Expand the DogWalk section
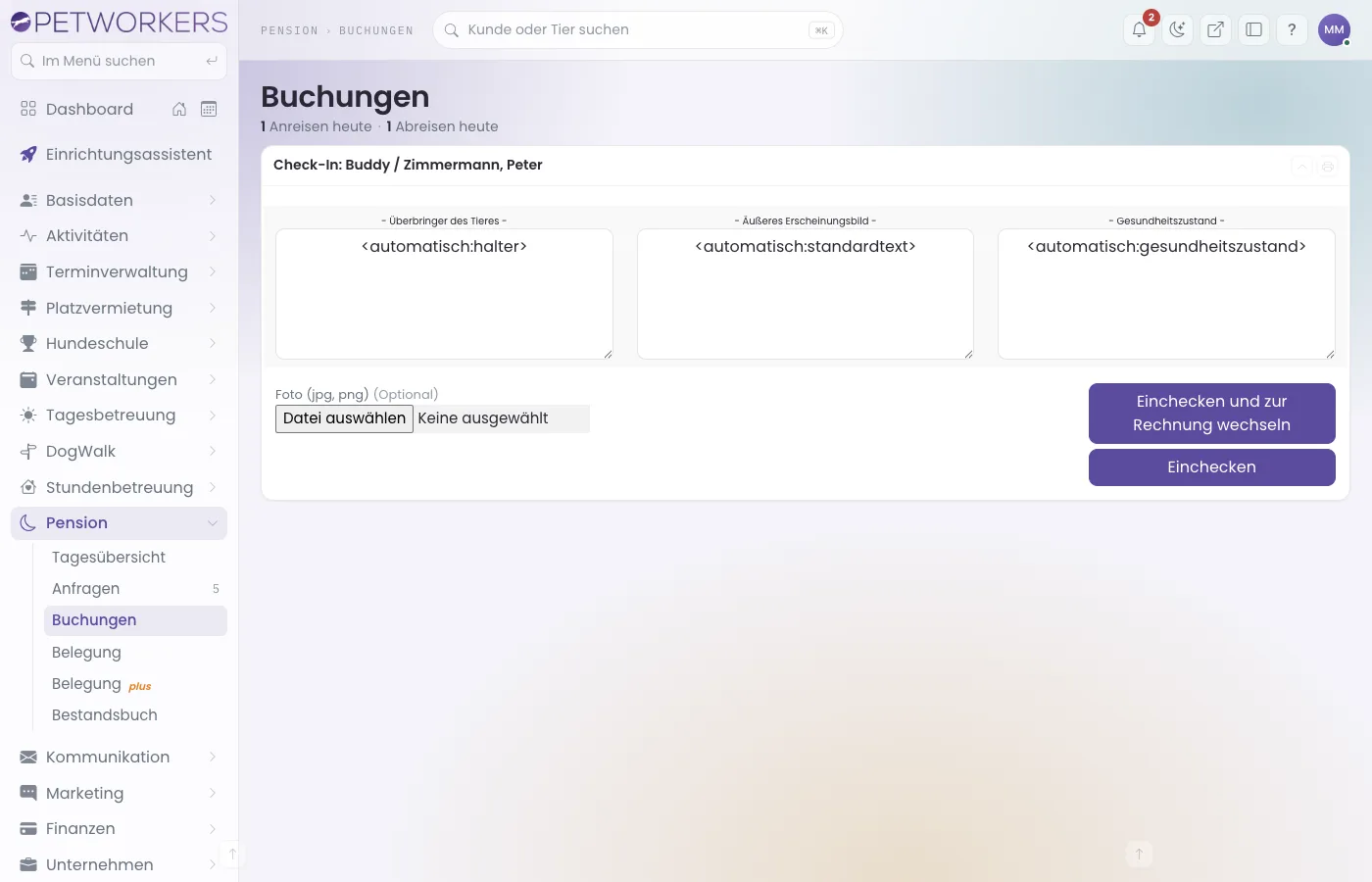This screenshot has width=1372, height=882. point(119,452)
